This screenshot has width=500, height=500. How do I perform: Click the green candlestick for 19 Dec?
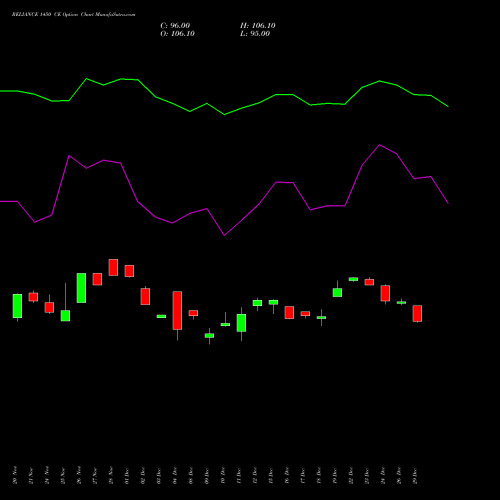pos(337,292)
